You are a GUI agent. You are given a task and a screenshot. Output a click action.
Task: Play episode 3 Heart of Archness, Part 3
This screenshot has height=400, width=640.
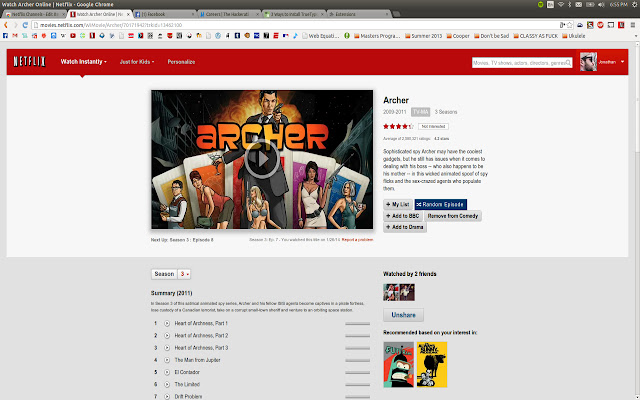tap(167, 348)
